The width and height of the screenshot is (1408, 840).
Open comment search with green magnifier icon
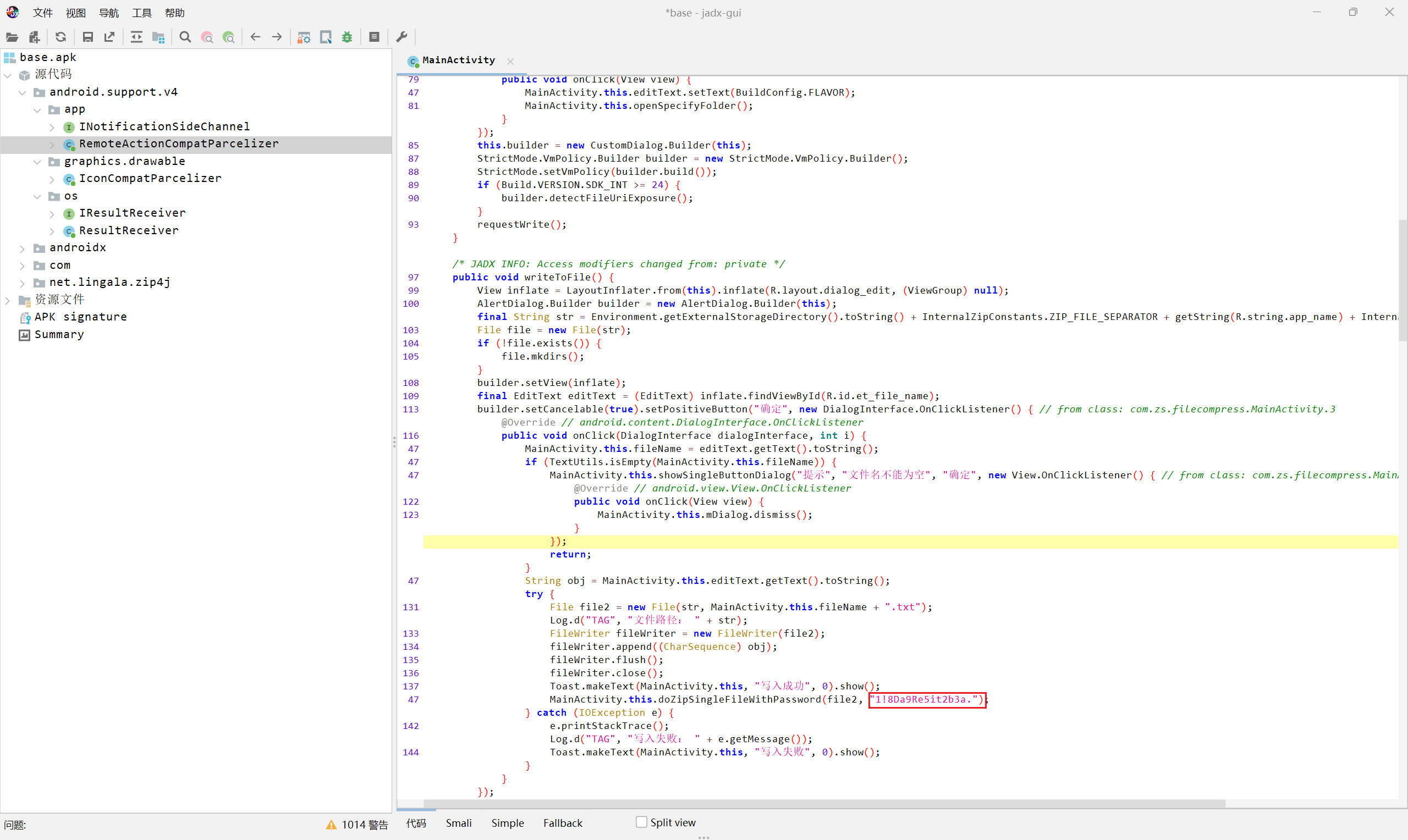229,37
